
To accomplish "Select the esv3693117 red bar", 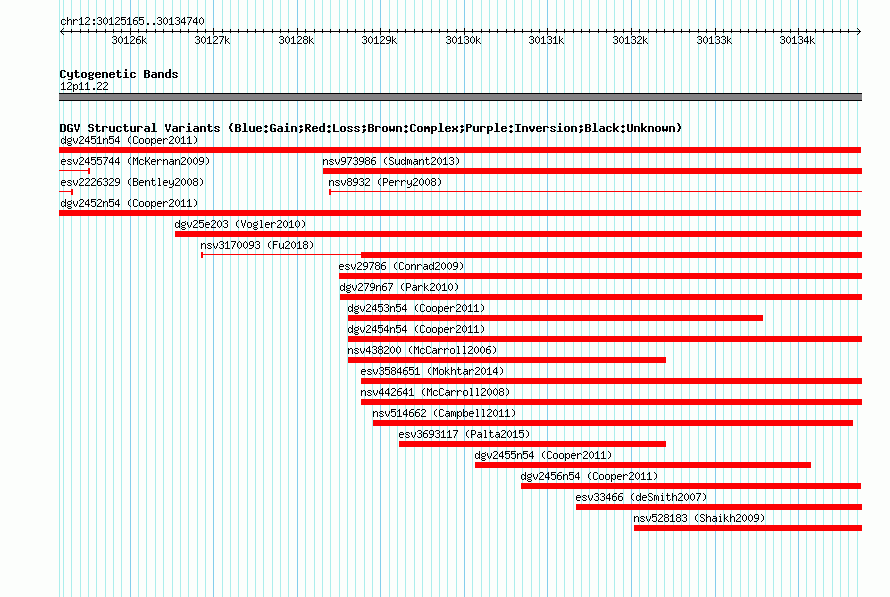I will (532, 444).
